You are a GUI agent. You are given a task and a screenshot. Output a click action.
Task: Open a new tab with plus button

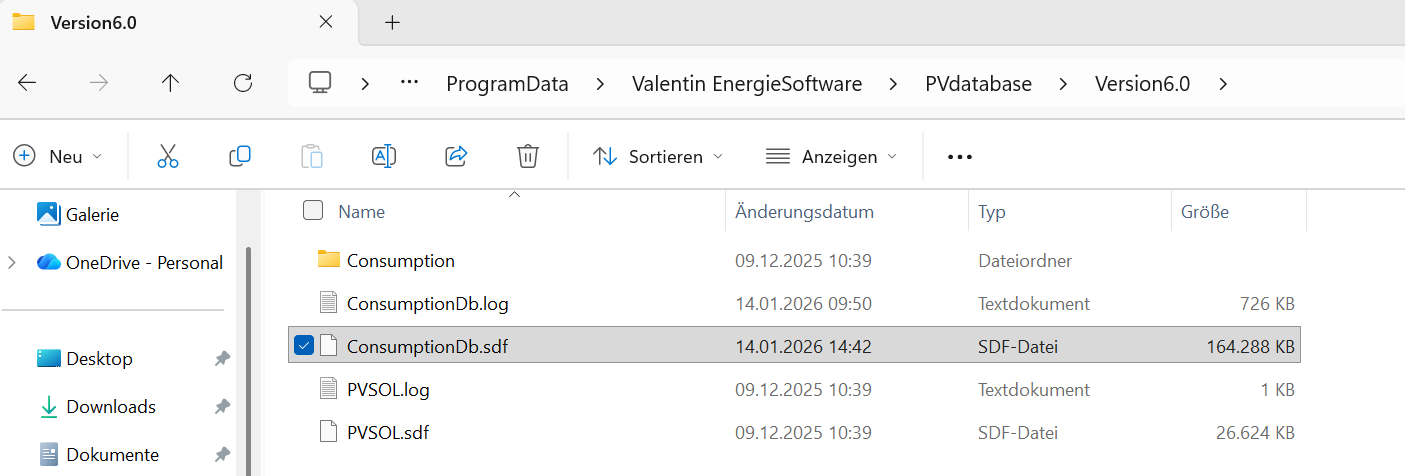pyautogui.click(x=392, y=22)
